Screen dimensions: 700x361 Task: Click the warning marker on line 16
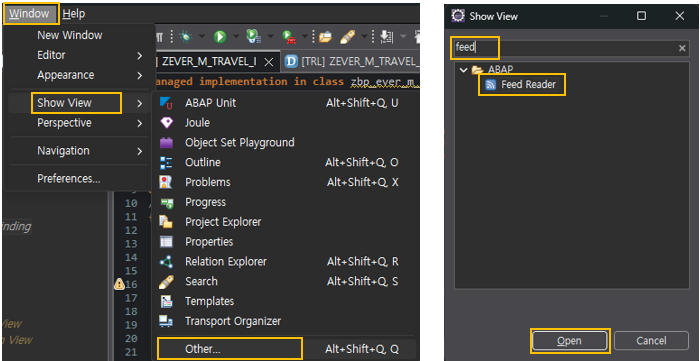coord(119,284)
